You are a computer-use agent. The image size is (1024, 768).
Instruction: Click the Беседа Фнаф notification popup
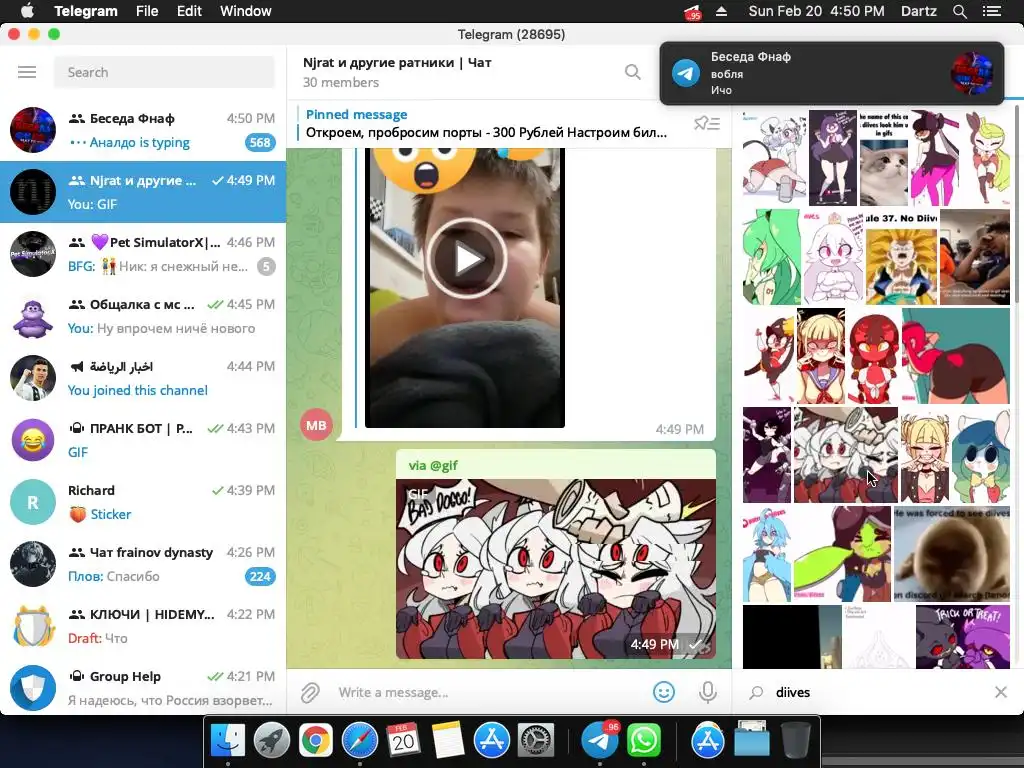click(x=831, y=73)
